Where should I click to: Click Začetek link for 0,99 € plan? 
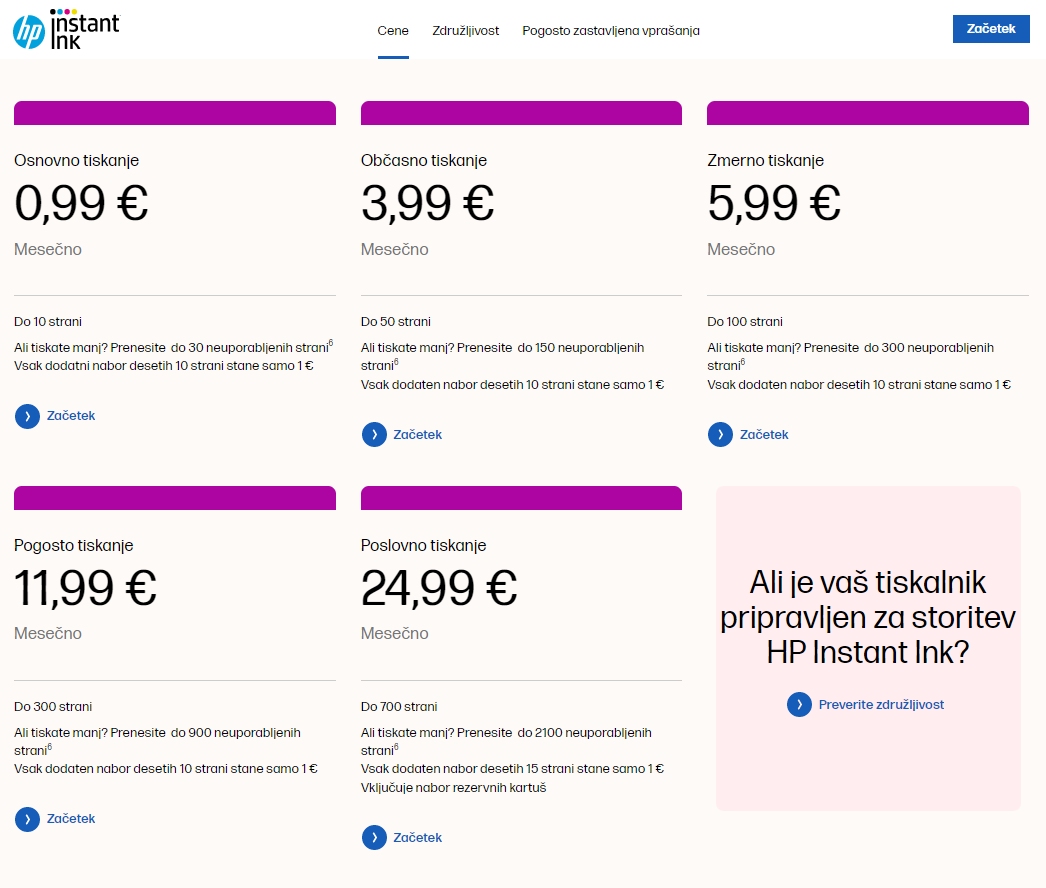point(71,416)
